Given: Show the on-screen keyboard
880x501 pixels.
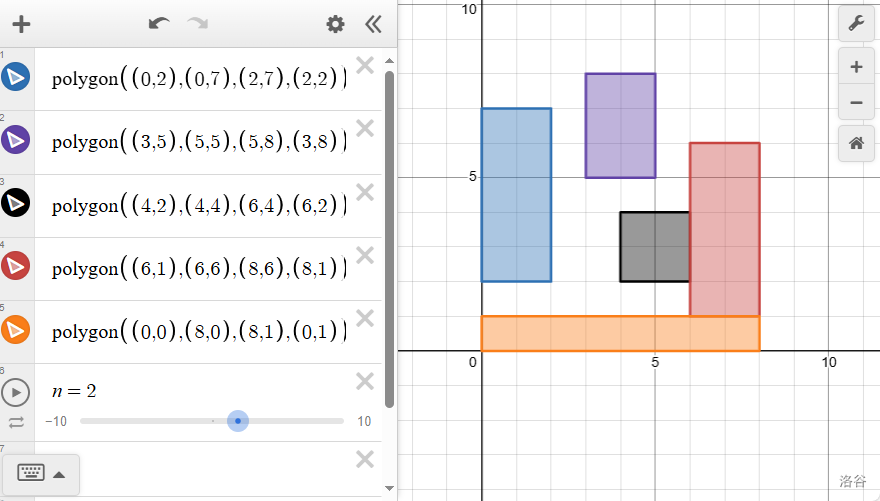Looking at the screenshot, I should (x=31, y=473).
